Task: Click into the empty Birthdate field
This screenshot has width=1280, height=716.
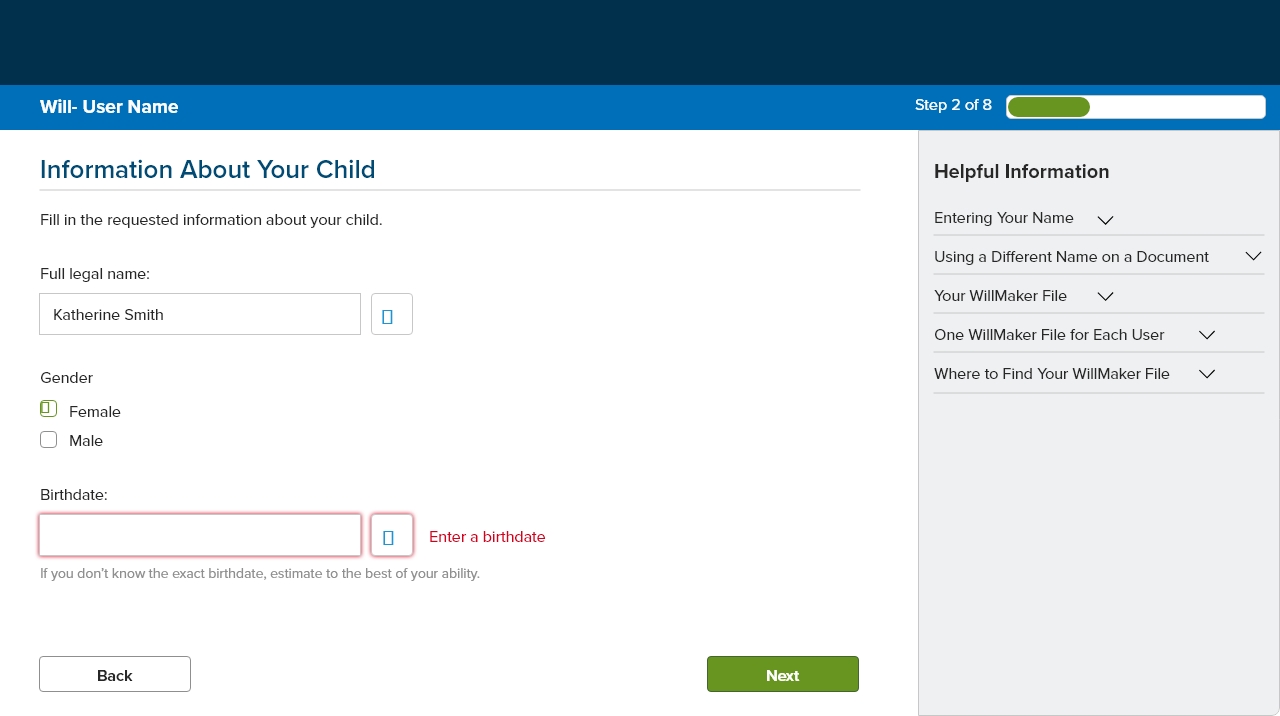Action: coord(200,535)
